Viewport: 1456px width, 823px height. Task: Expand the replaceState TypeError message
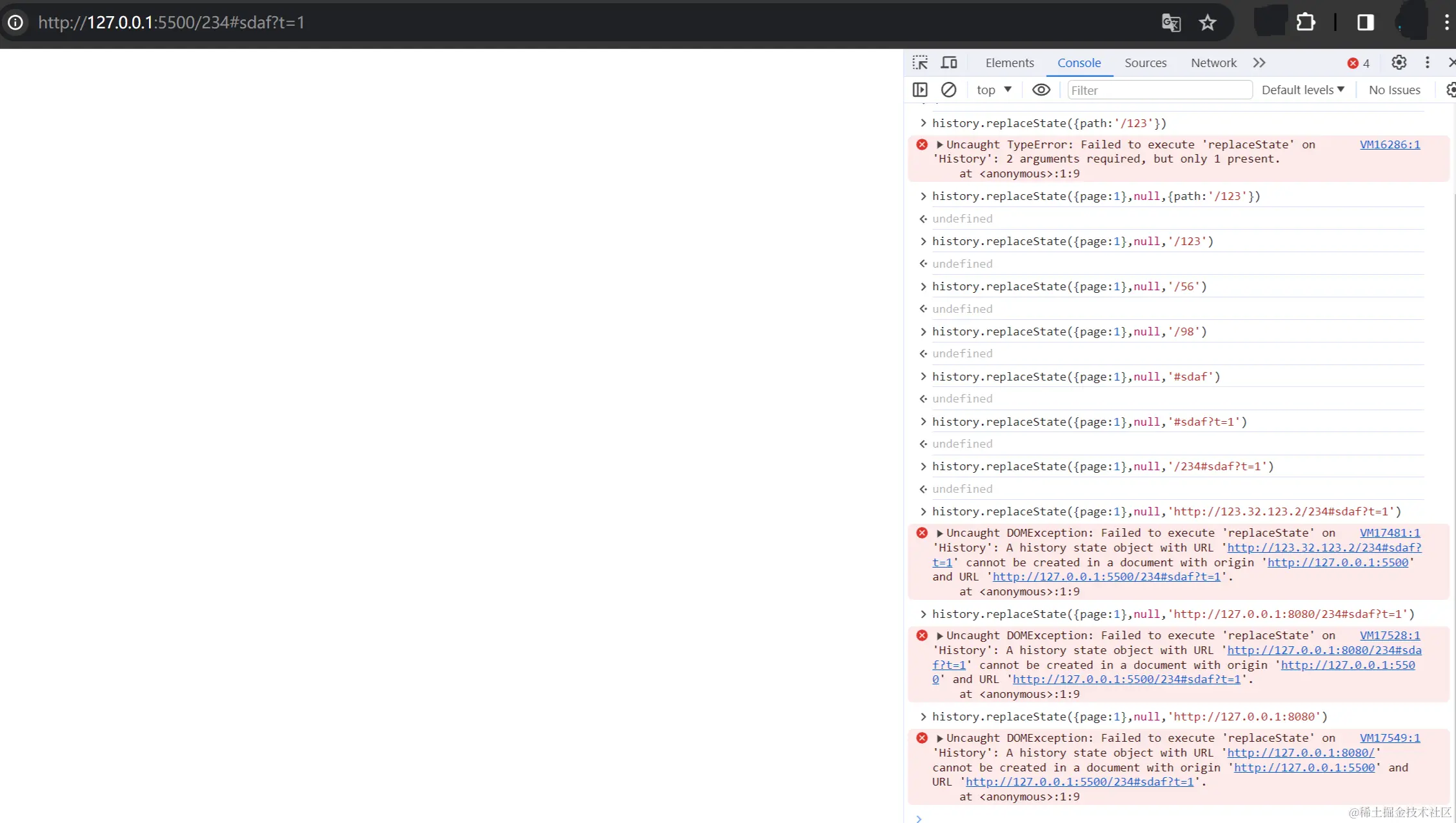940,144
